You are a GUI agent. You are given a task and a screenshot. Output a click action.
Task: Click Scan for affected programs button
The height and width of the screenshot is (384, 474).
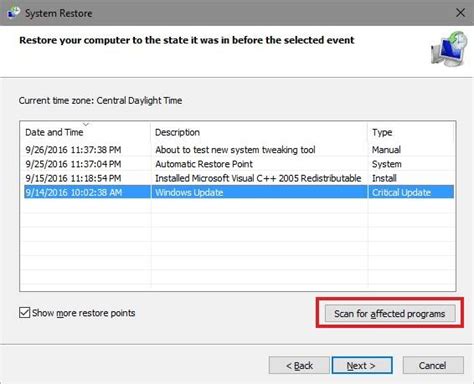390,314
